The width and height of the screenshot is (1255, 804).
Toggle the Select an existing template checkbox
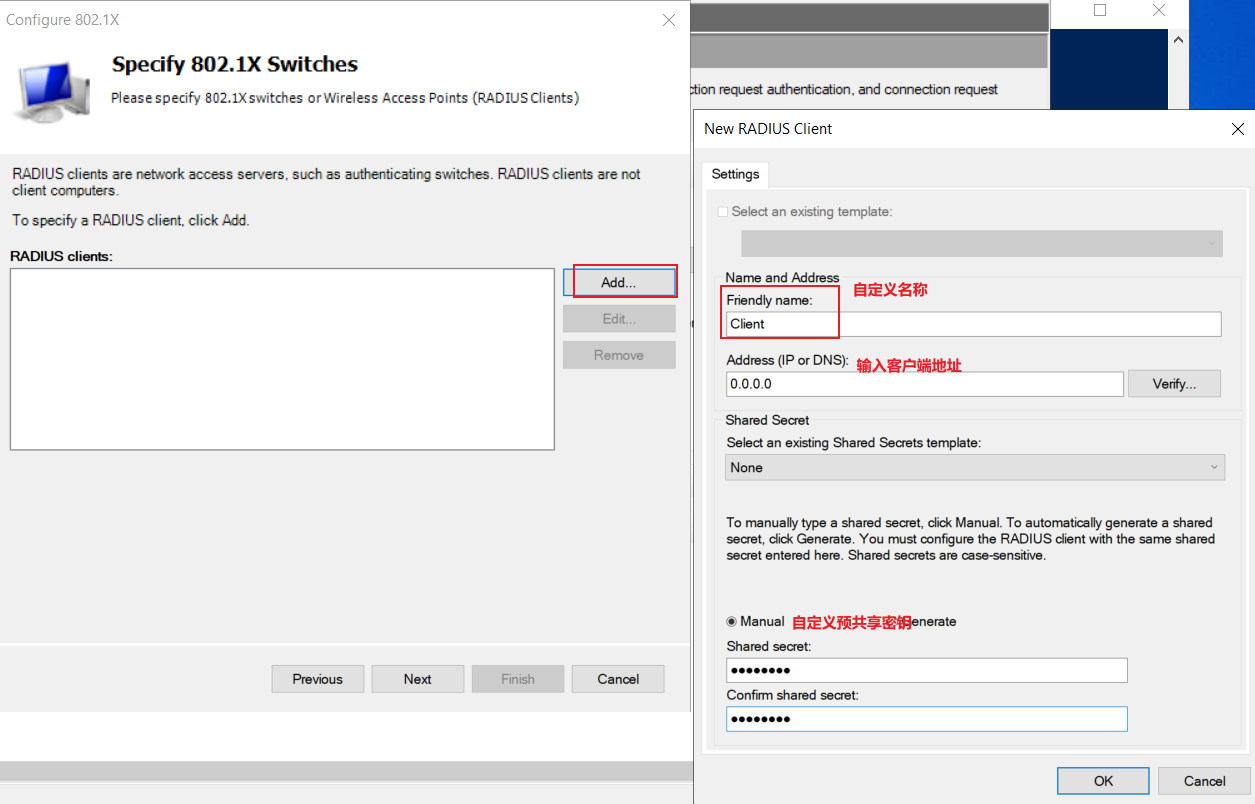[723, 212]
